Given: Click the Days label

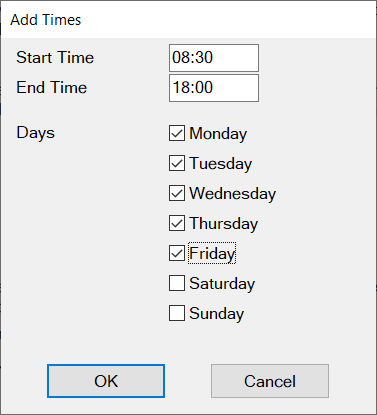Looking at the screenshot, I should (35, 133).
